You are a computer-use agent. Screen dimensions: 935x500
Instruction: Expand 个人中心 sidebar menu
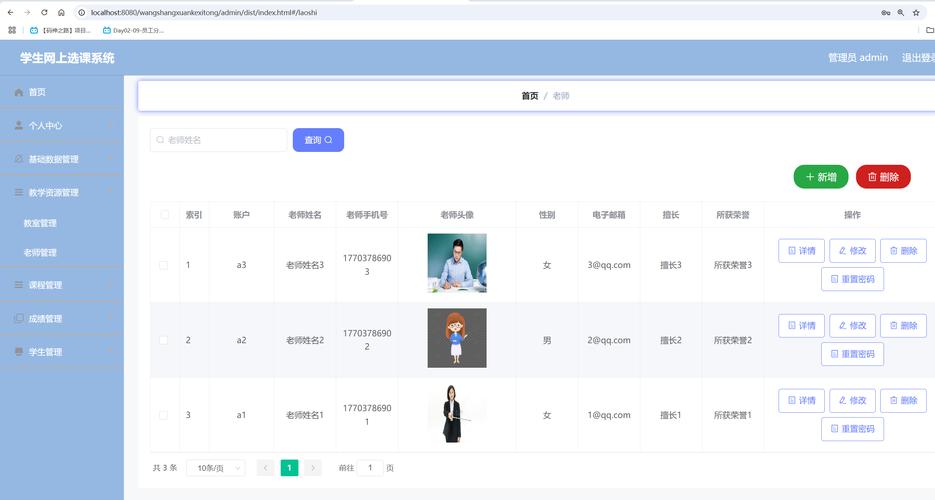pos(62,125)
